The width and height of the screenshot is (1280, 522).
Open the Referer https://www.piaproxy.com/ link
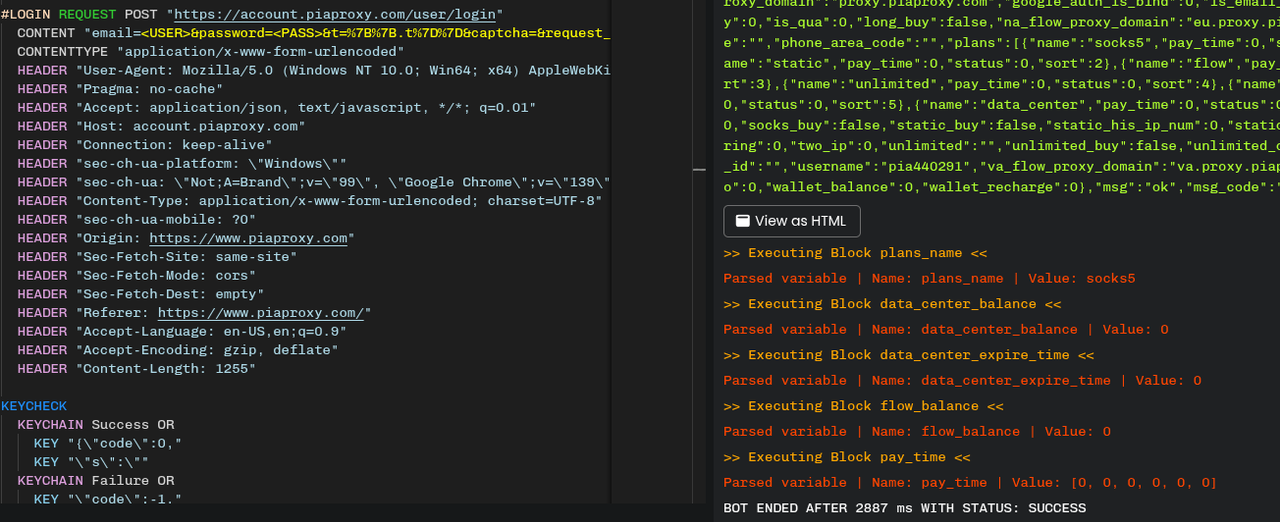261,312
